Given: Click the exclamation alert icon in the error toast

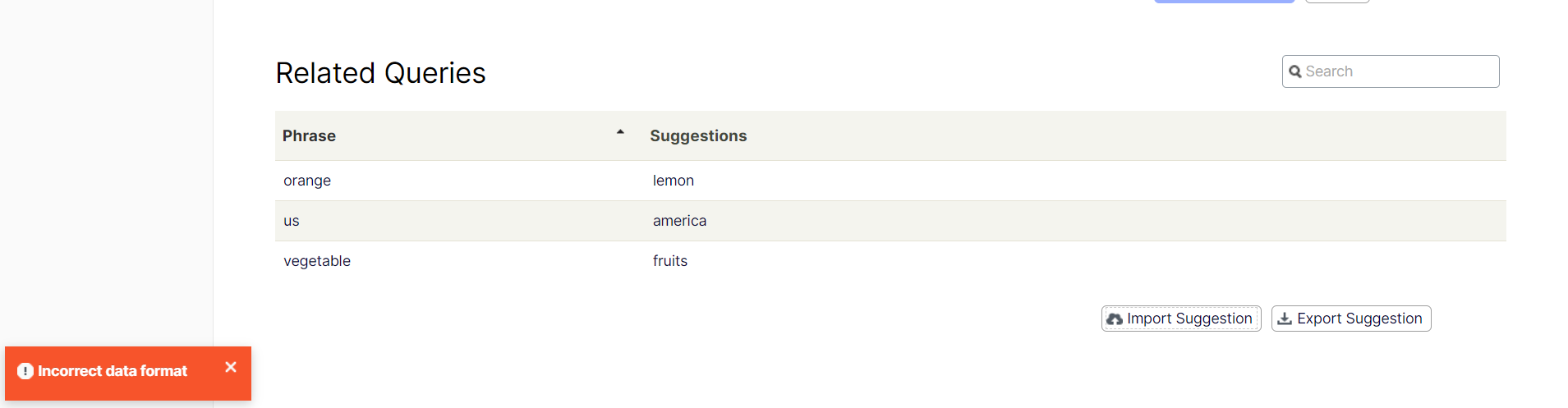Looking at the screenshot, I should point(25,372).
